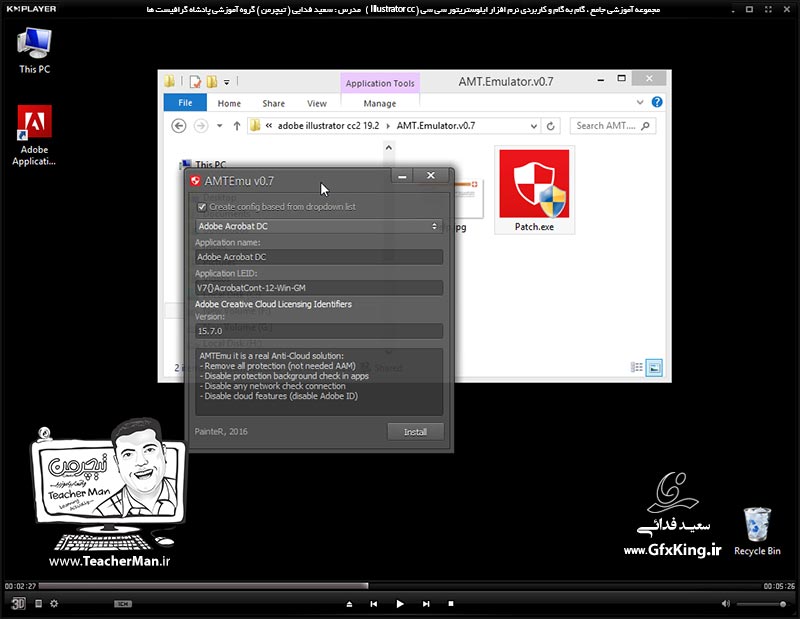Play the video
The width and height of the screenshot is (800, 619).
click(x=399, y=604)
